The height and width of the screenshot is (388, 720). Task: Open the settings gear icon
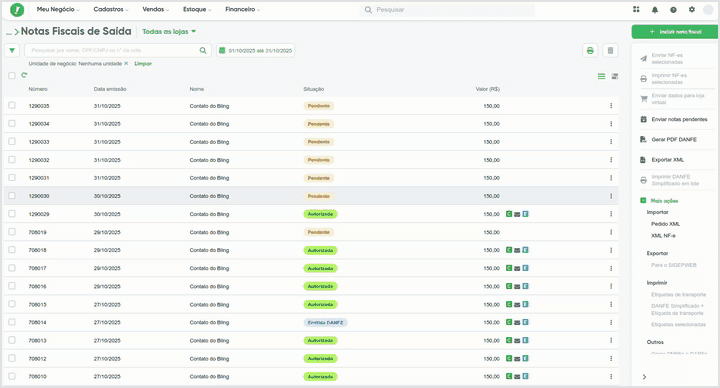(692, 10)
